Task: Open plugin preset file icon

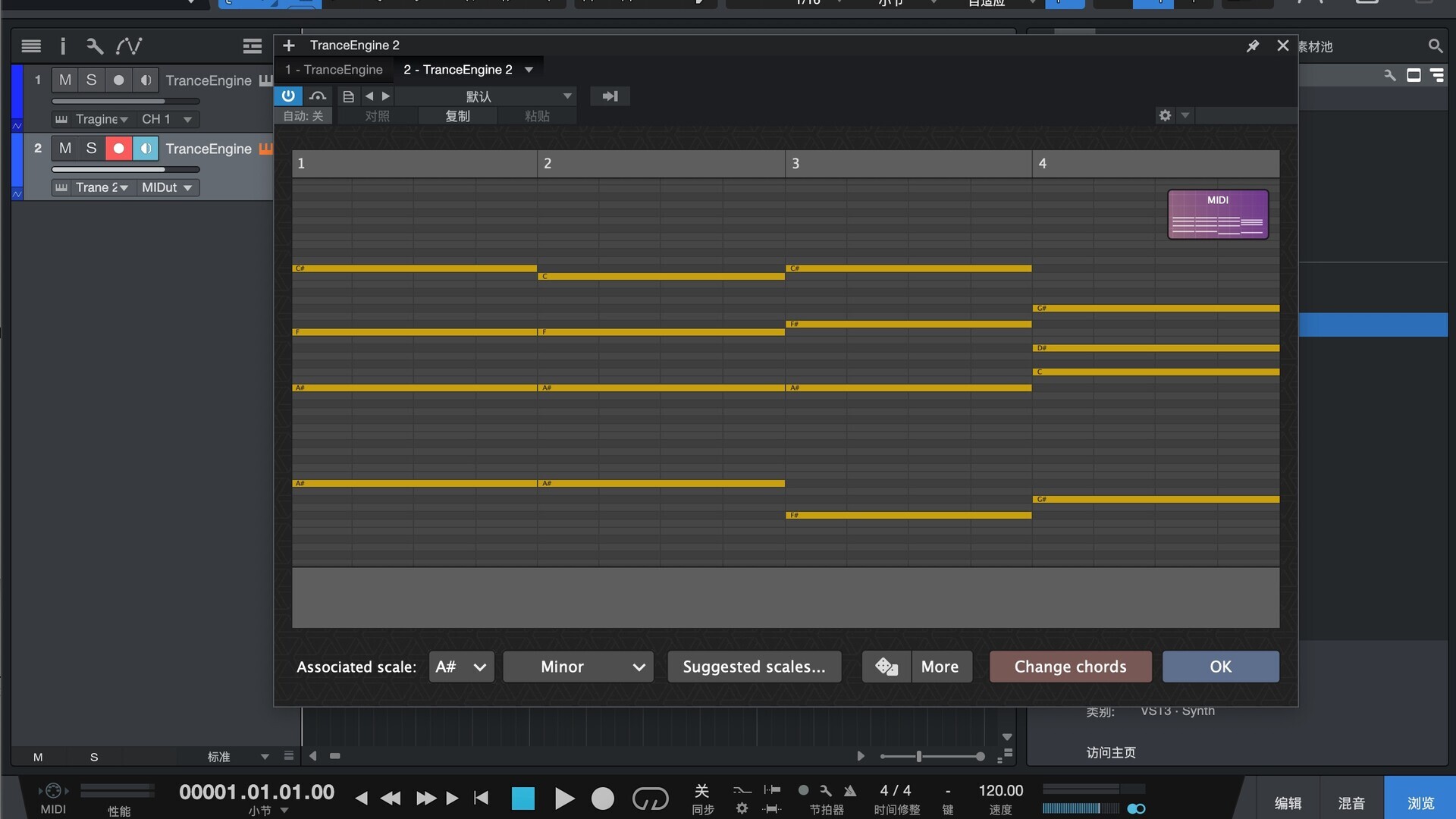Action: [x=348, y=96]
